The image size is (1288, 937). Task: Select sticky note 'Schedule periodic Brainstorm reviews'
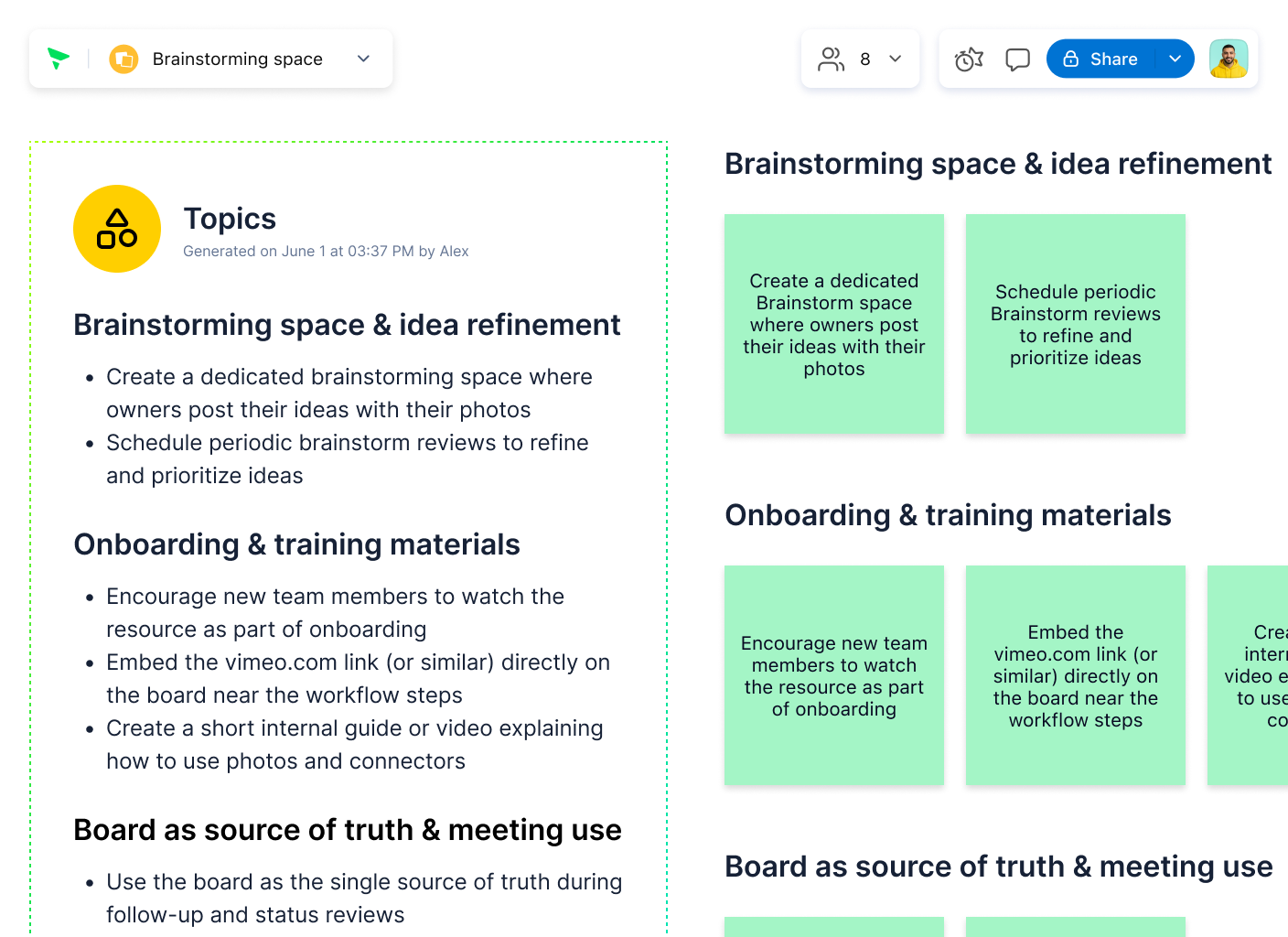[1076, 324]
